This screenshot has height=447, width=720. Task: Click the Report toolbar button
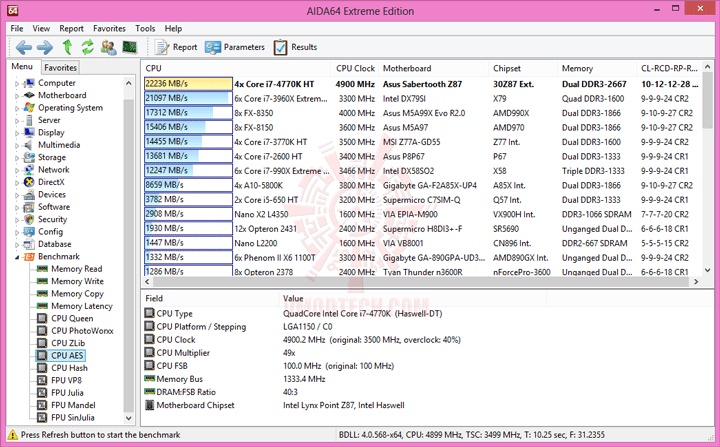[176, 47]
